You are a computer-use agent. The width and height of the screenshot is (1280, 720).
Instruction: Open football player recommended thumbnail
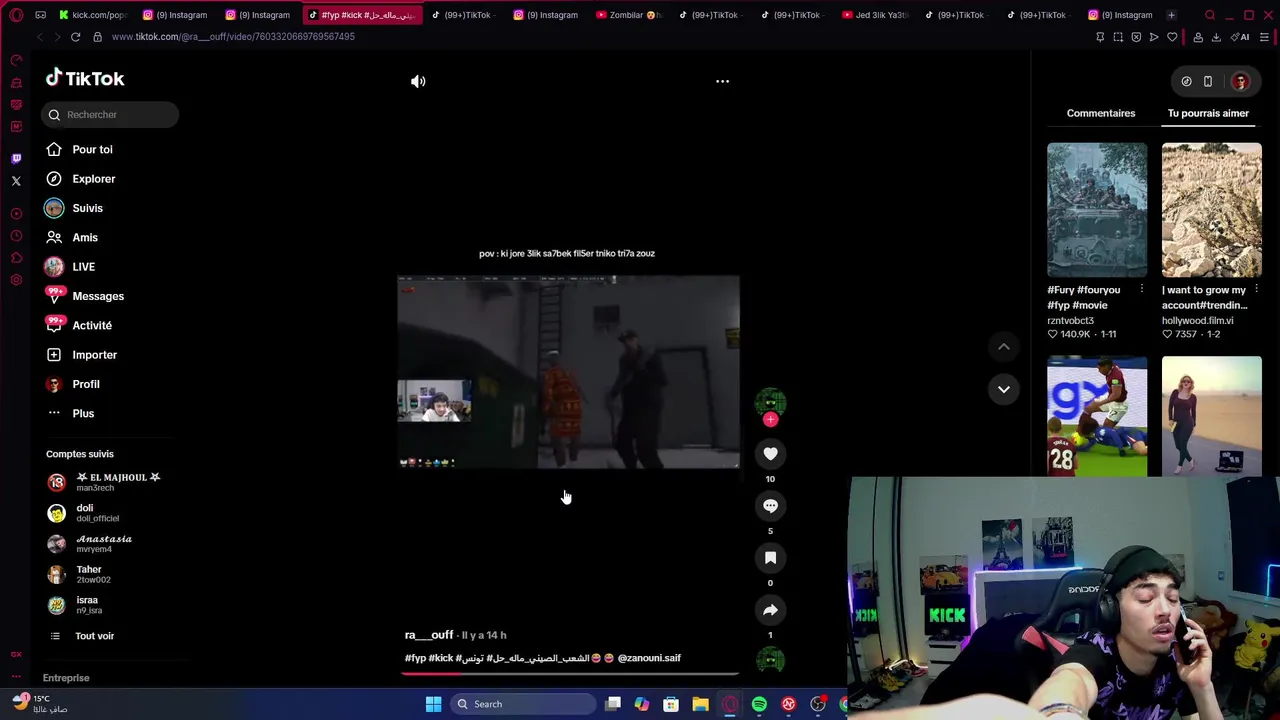click(1097, 416)
